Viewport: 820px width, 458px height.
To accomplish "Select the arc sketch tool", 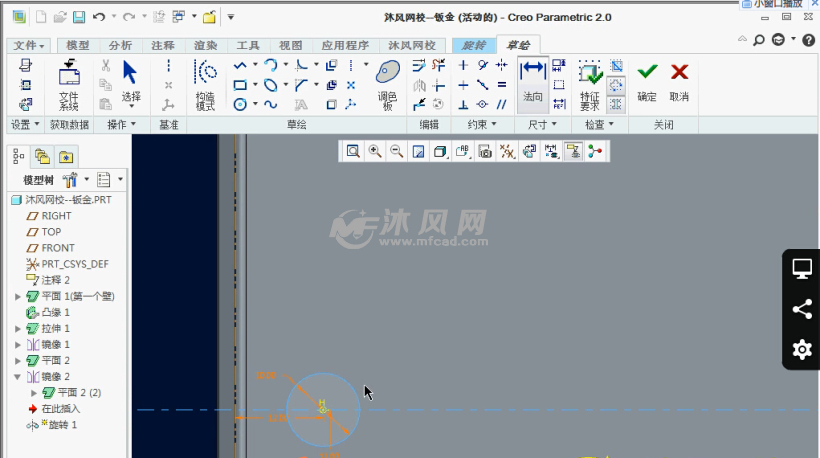I will [270, 65].
